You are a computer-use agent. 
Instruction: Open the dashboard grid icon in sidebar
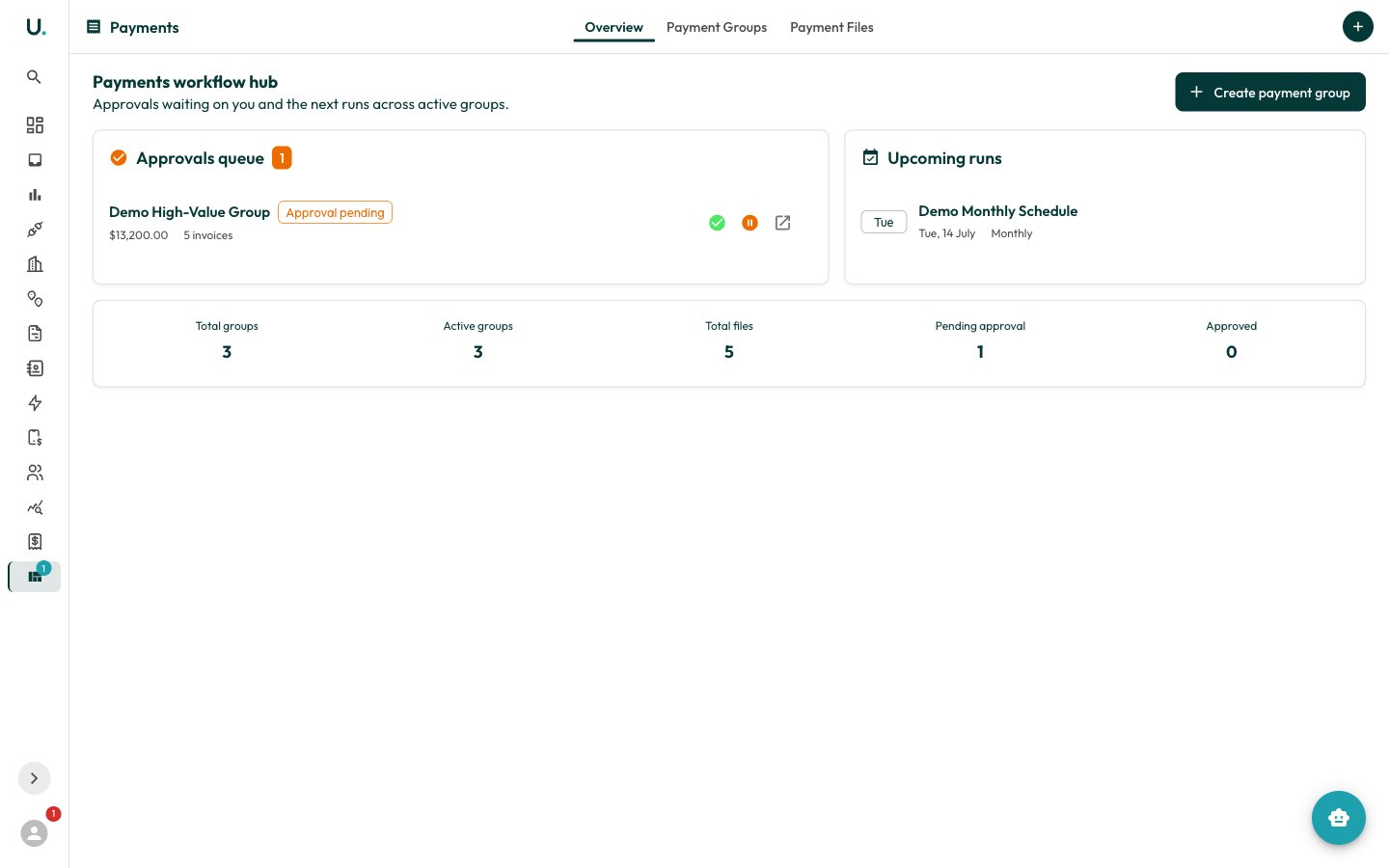pyautogui.click(x=35, y=125)
